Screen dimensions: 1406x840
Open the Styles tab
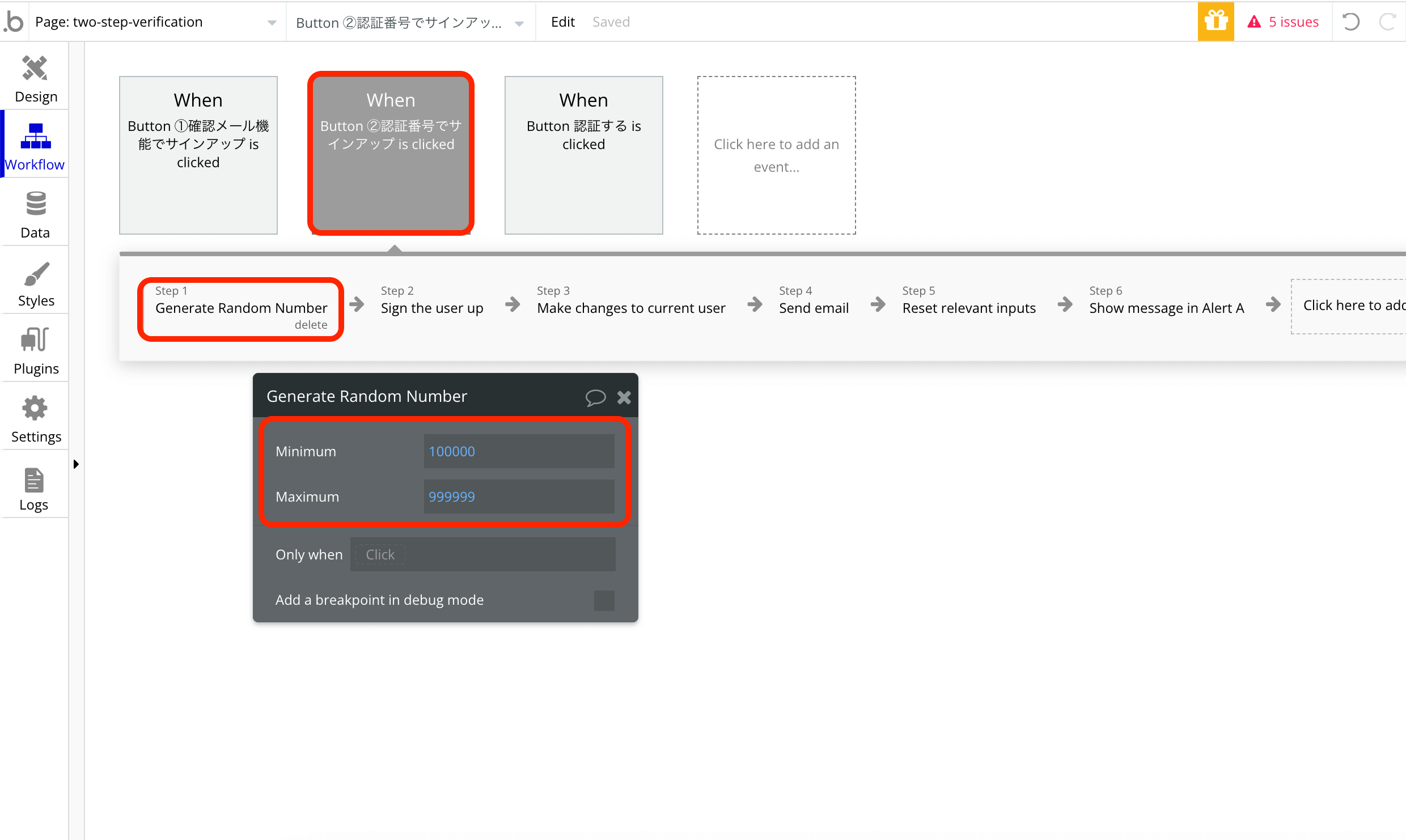point(35,282)
